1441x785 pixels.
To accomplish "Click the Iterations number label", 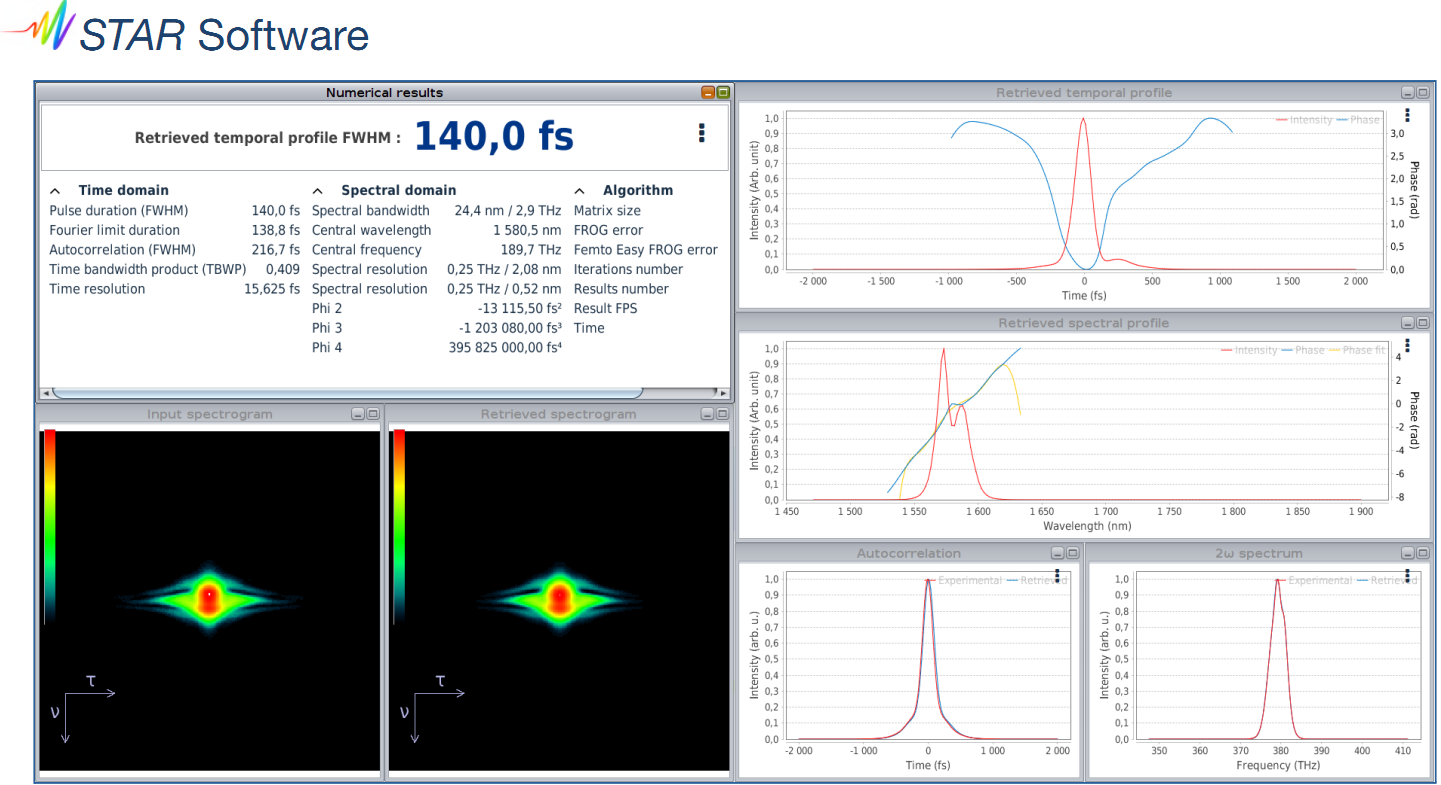I will coord(628,269).
